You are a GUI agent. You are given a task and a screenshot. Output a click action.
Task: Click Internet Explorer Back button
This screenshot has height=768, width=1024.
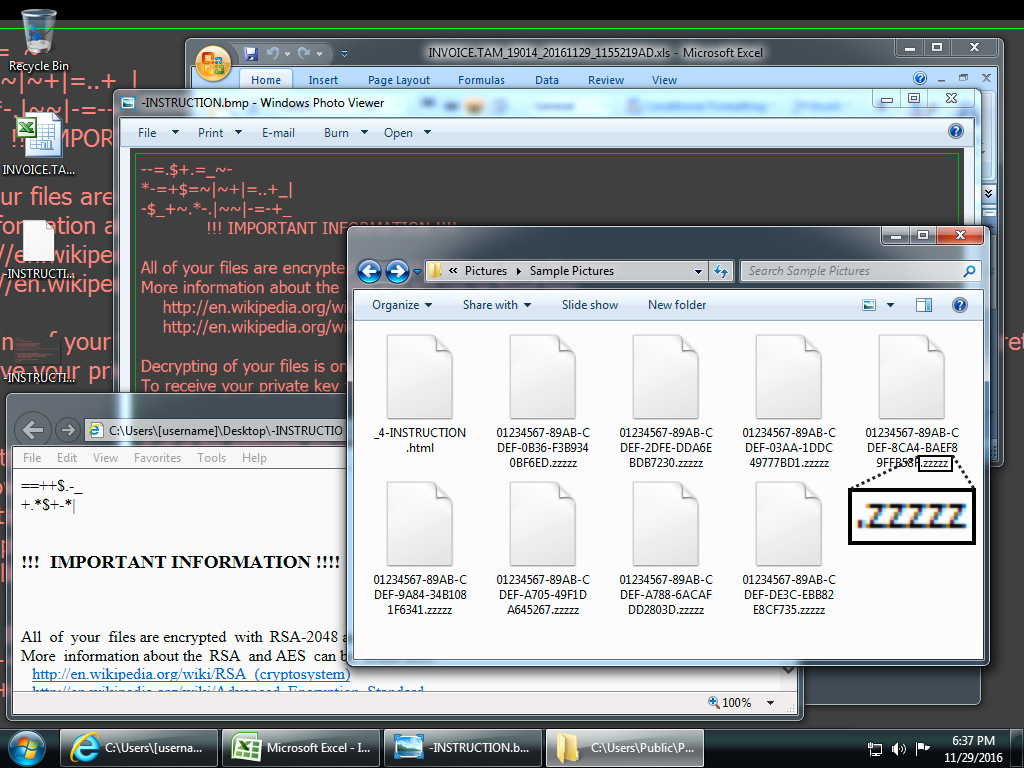click(x=33, y=430)
